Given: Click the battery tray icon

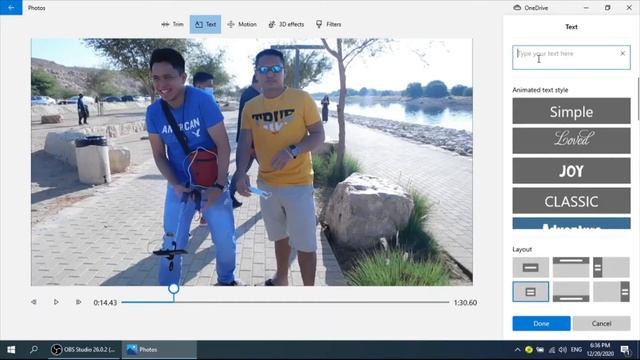Looking at the screenshot, I should 540,350.
